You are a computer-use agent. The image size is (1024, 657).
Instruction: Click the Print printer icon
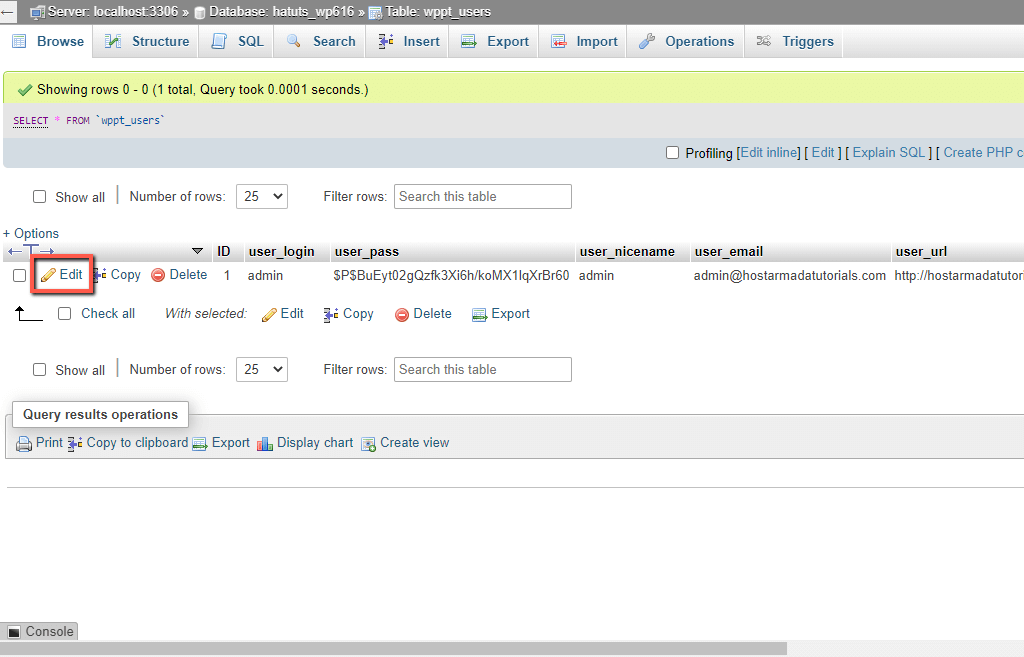coord(24,444)
